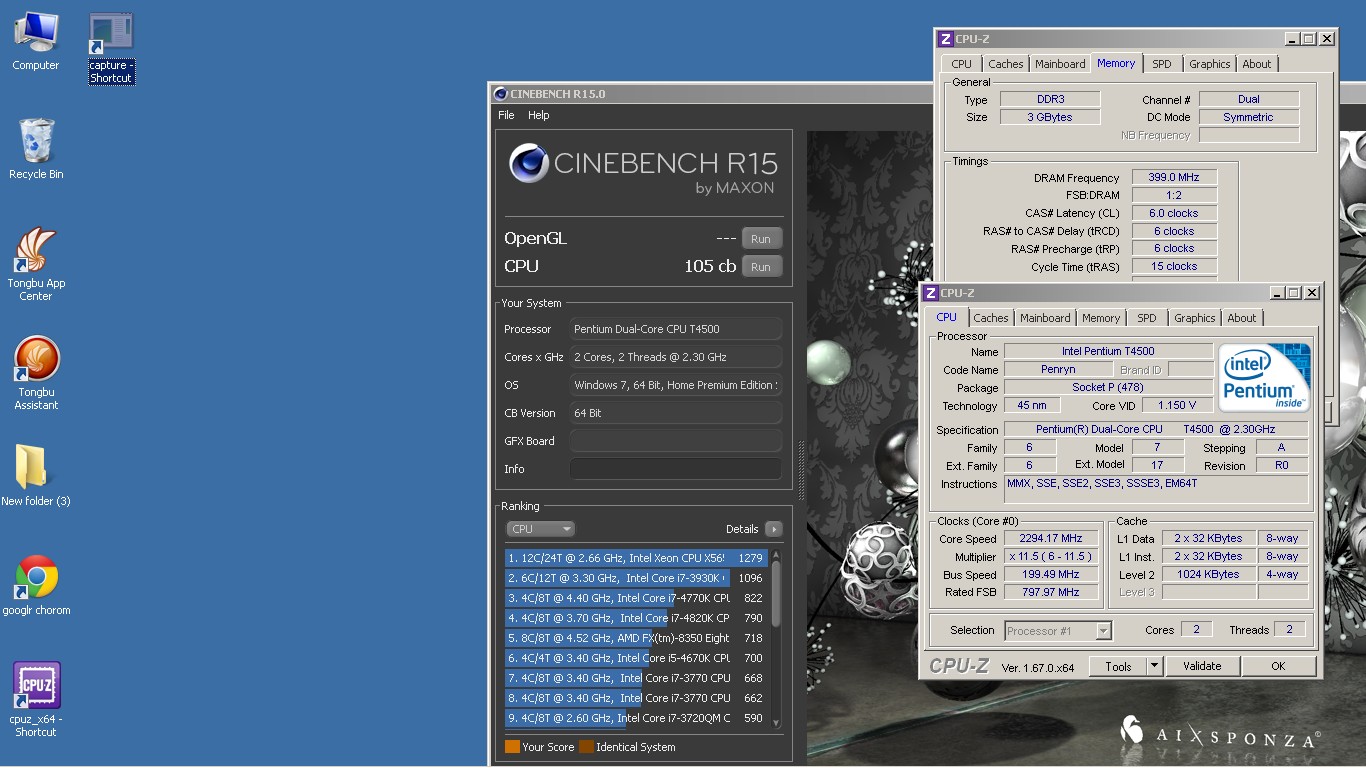Screen dimensions: 1366x768
Task: Open Memory tab in front CPU-Z
Action: point(1100,318)
